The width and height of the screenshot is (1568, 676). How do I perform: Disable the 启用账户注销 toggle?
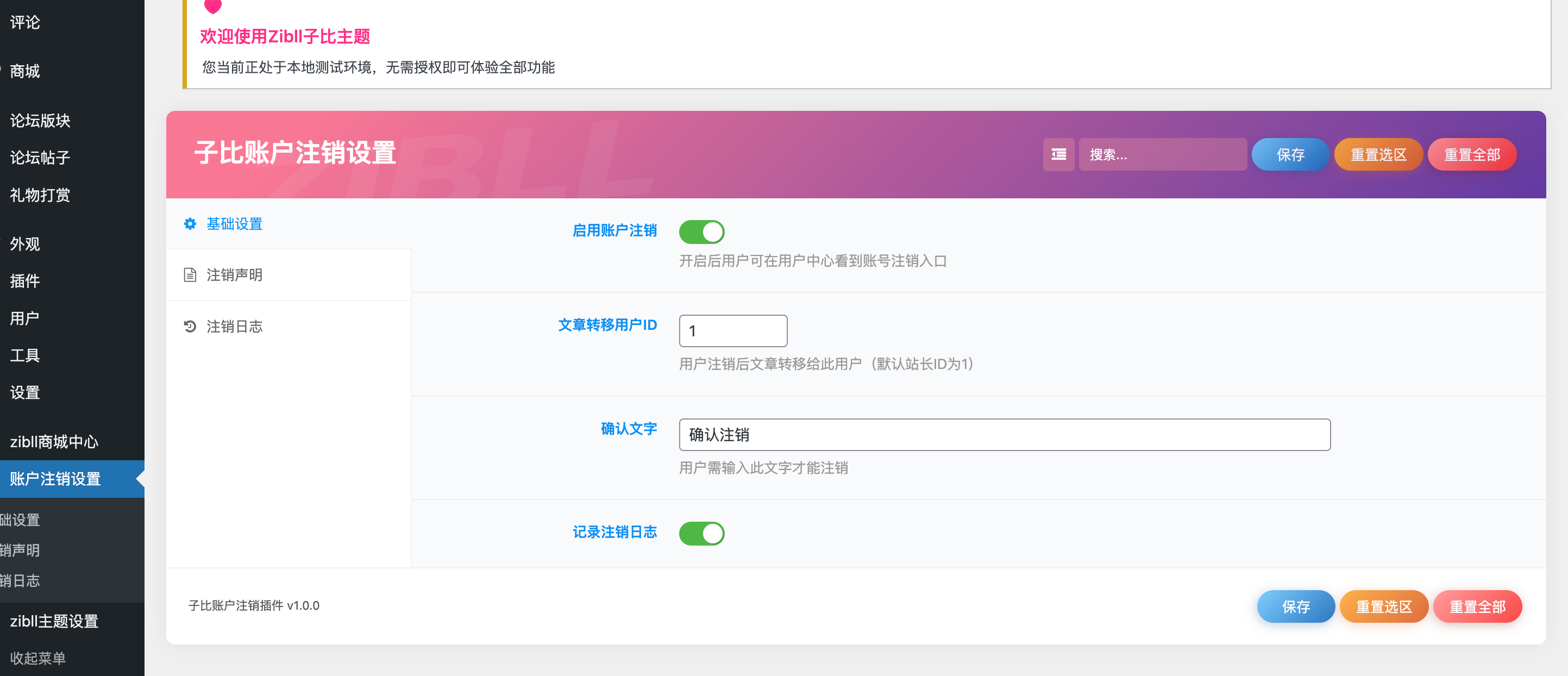tap(702, 231)
